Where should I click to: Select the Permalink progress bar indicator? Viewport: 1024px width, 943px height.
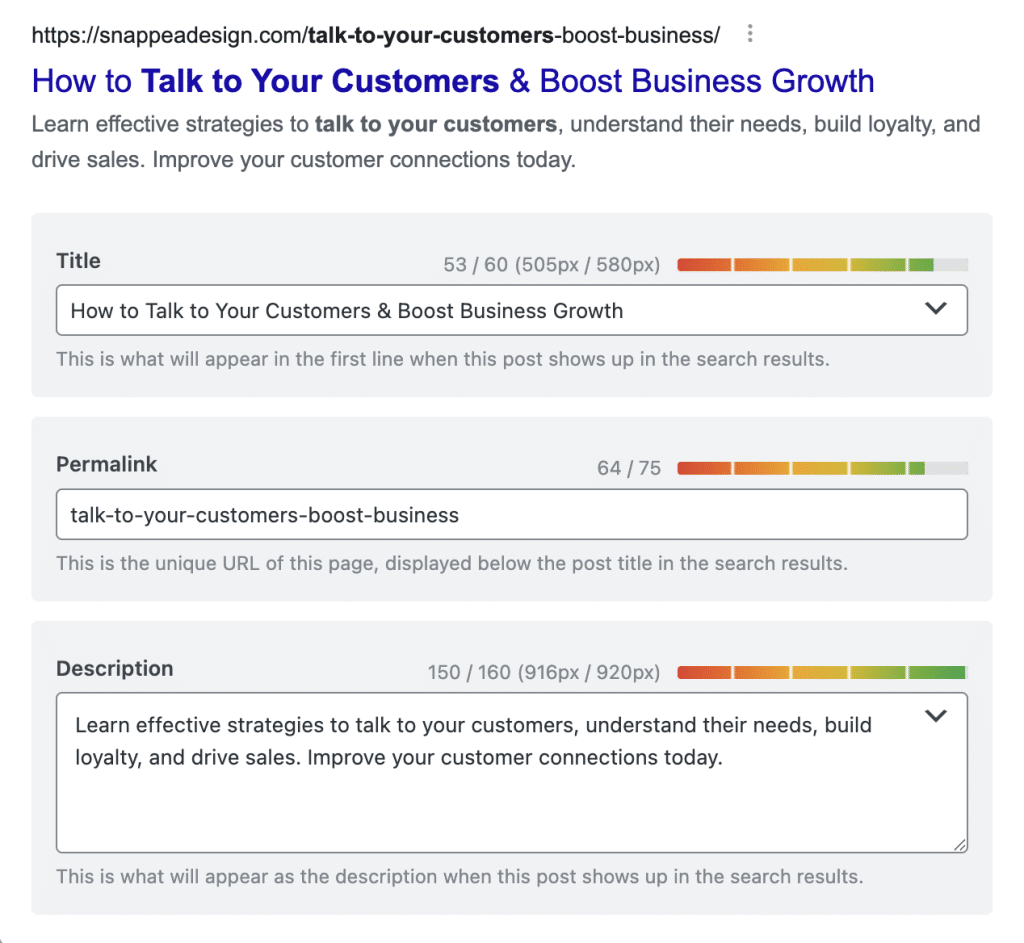pyautogui.click(x=822, y=467)
